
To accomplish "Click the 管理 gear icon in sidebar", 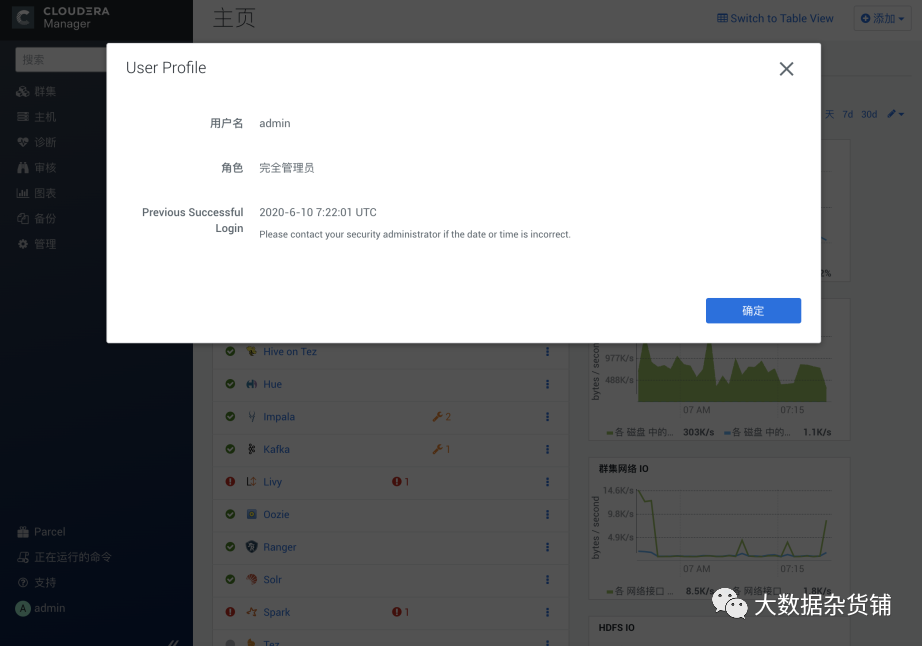I will pos(22,244).
